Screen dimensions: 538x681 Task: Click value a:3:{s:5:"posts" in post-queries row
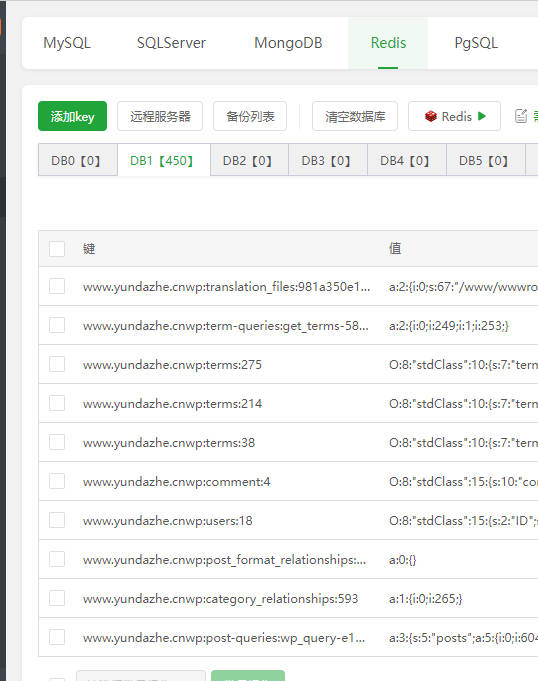pyautogui.click(x=463, y=638)
